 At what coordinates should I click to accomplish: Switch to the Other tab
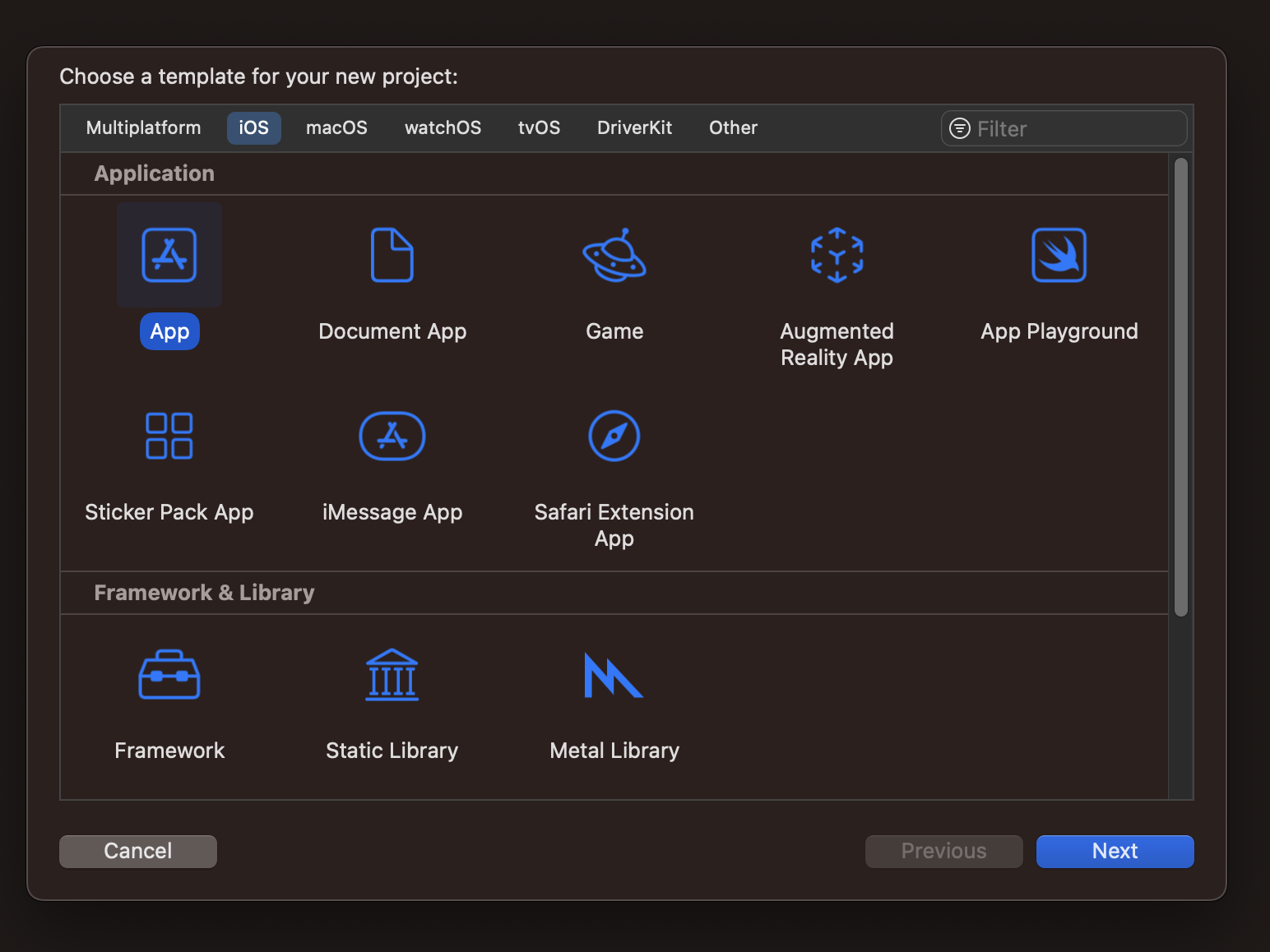pyautogui.click(x=734, y=127)
